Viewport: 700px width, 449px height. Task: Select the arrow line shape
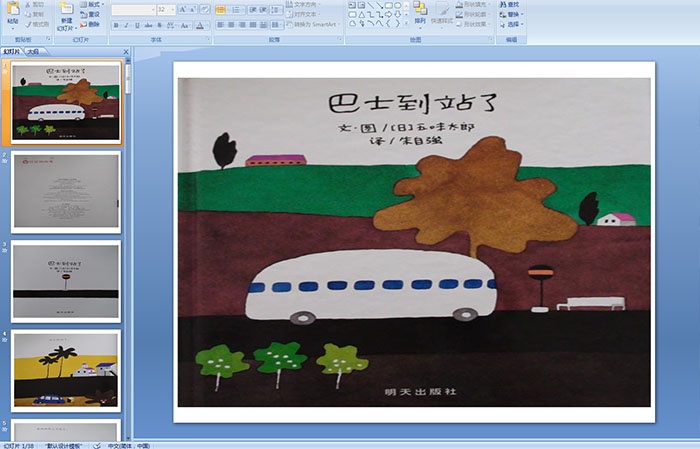click(x=379, y=5)
